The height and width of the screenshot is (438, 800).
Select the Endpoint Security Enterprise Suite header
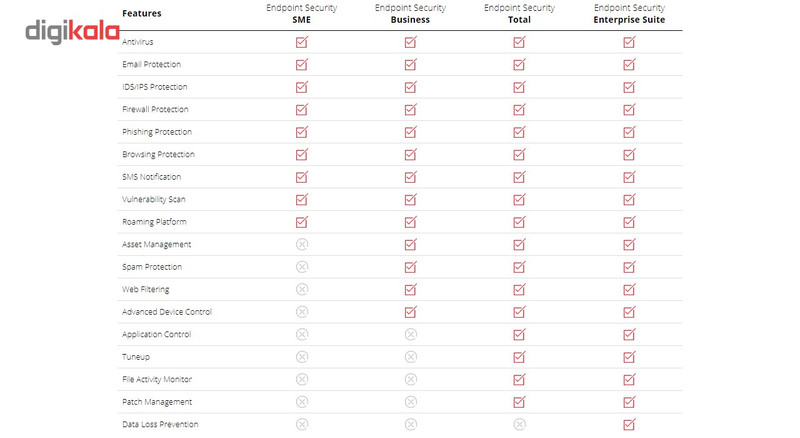pos(629,14)
